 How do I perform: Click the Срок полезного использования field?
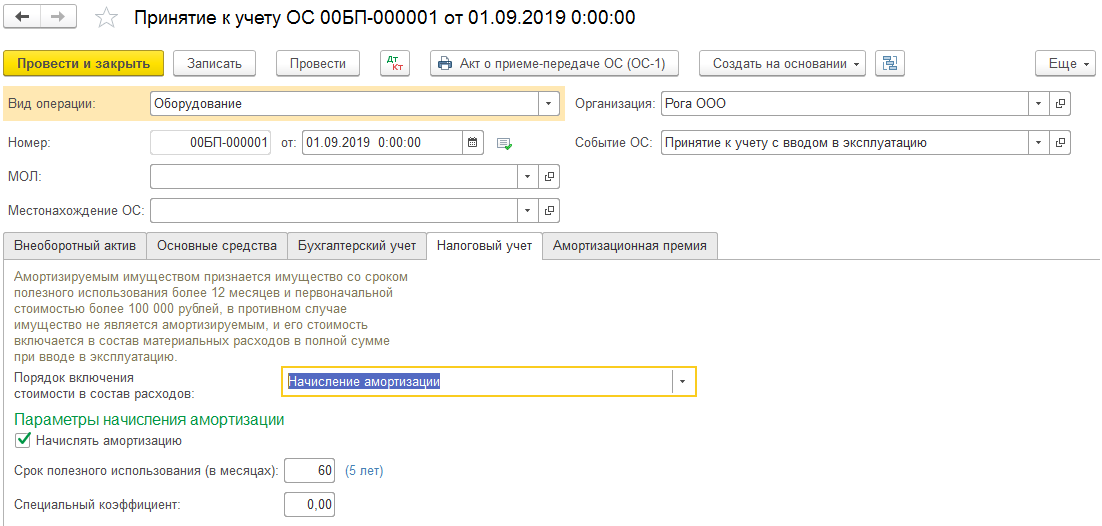point(309,471)
